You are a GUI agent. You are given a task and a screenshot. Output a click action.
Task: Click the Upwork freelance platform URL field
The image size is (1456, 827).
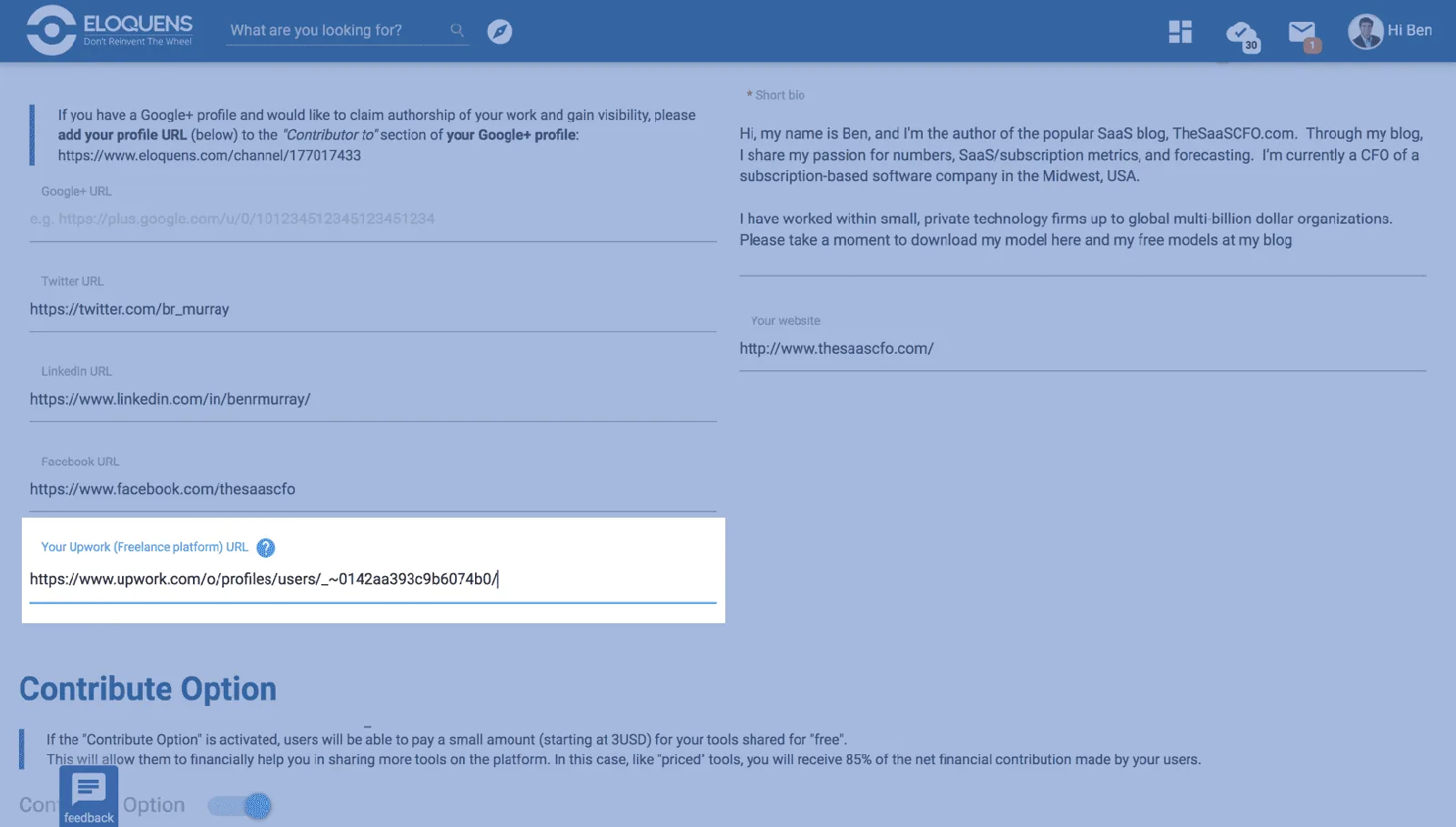pos(373,580)
